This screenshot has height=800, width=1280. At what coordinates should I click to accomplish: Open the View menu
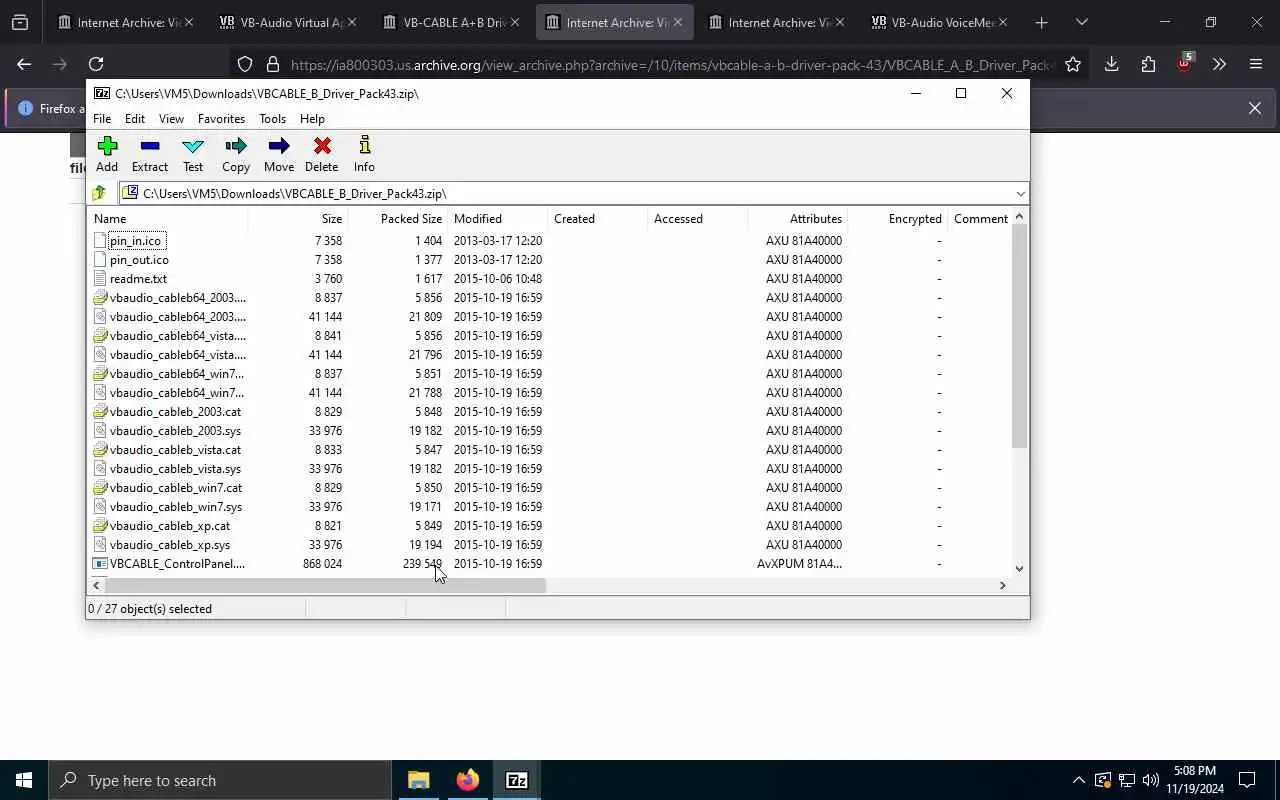click(x=171, y=118)
